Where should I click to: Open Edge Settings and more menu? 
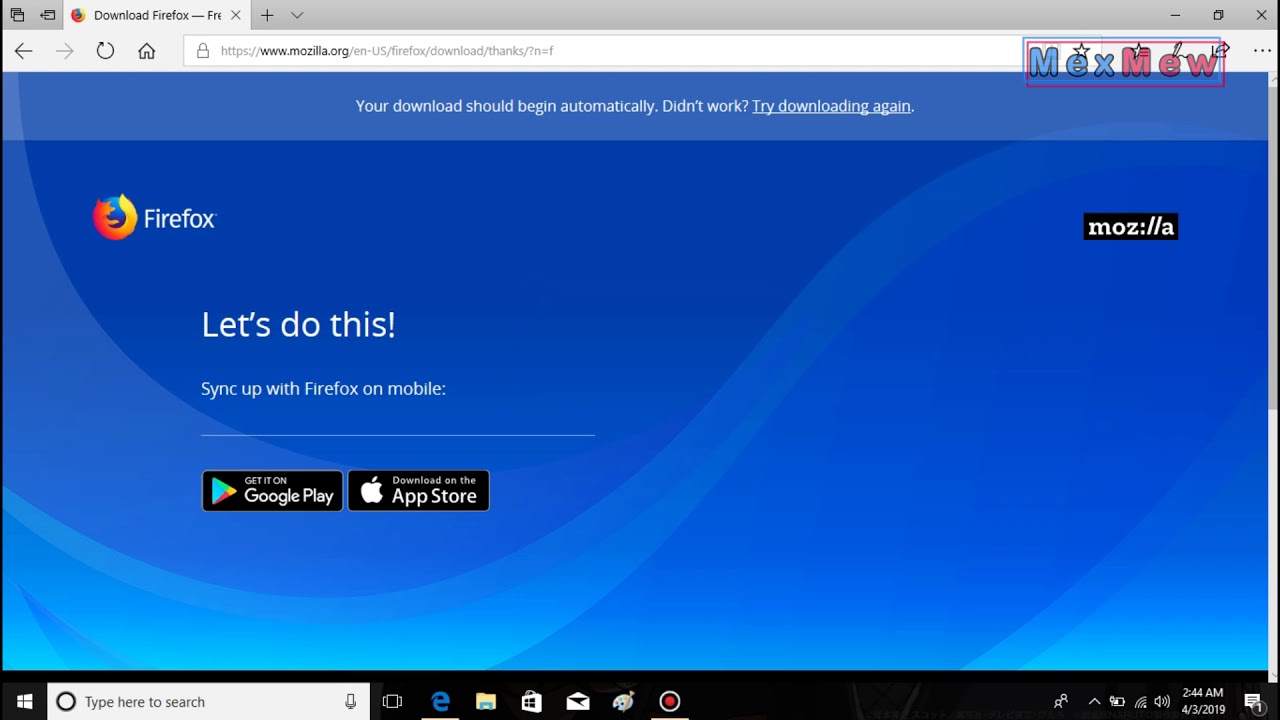pyautogui.click(x=1261, y=51)
